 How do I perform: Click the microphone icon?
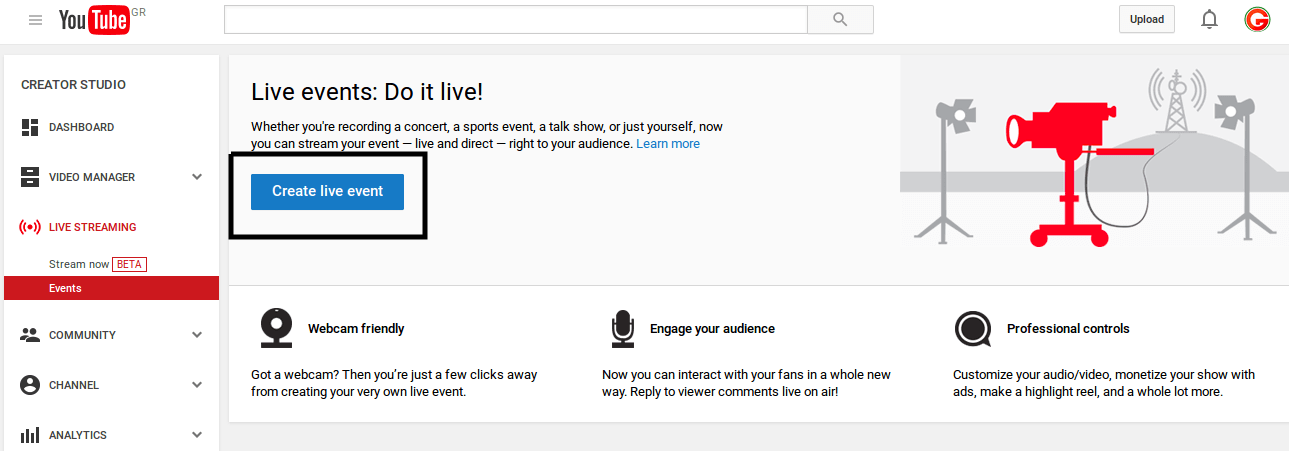[623, 328]
